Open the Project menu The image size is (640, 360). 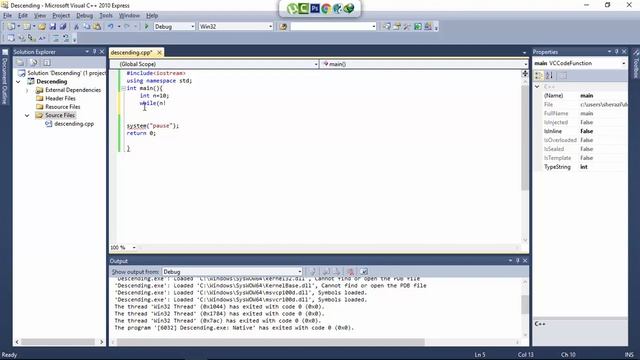tap(61, 16)
